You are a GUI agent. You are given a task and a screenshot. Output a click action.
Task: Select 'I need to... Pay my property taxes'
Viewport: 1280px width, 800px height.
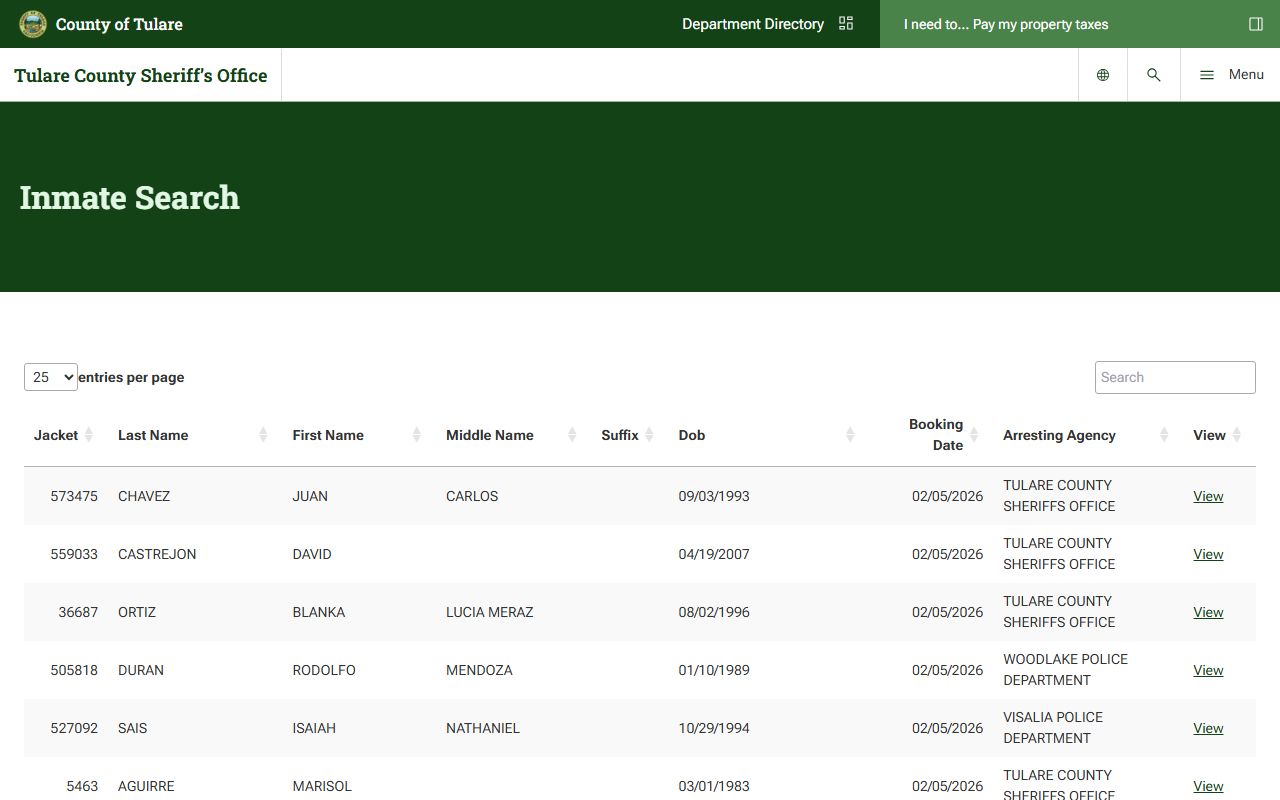[1005, 24]
